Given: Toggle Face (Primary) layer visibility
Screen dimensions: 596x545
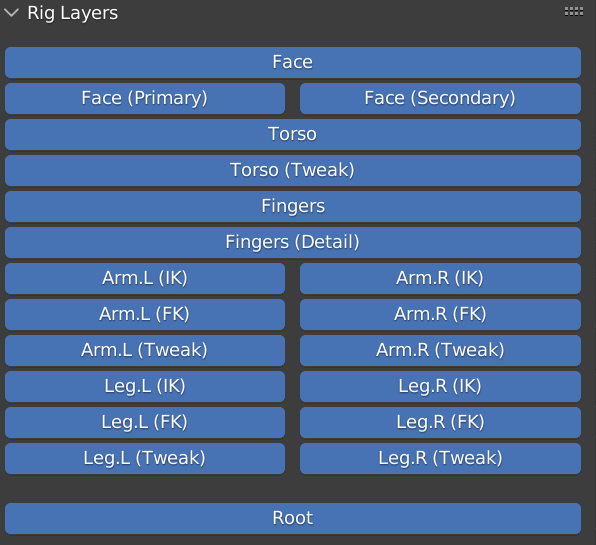Looking at the screenshot, I should pos(145,98).
